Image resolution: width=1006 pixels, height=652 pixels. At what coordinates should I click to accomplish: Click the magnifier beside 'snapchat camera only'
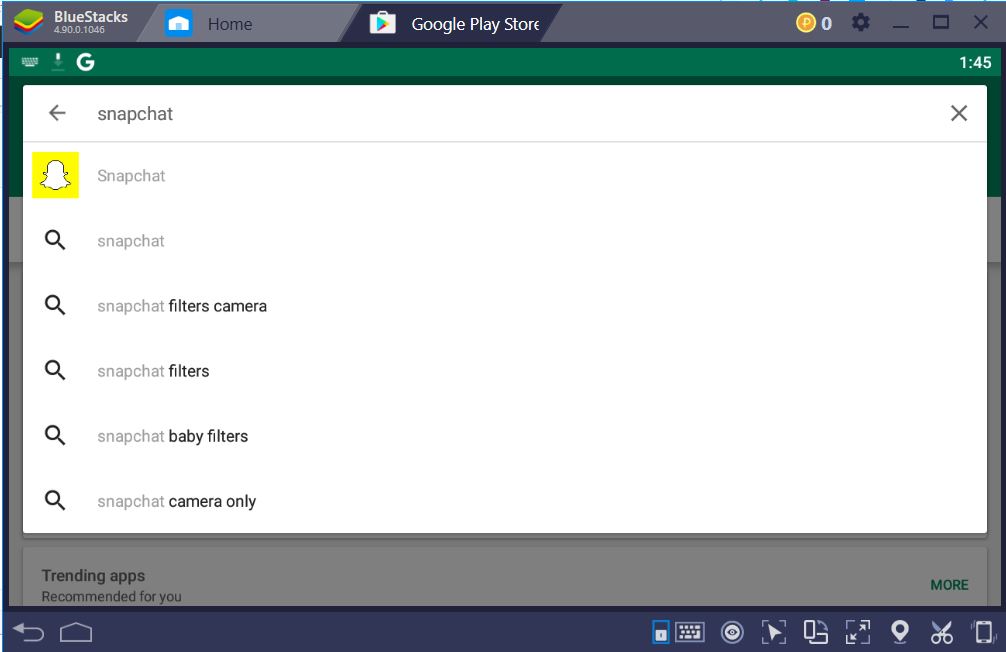coord(55,500)
